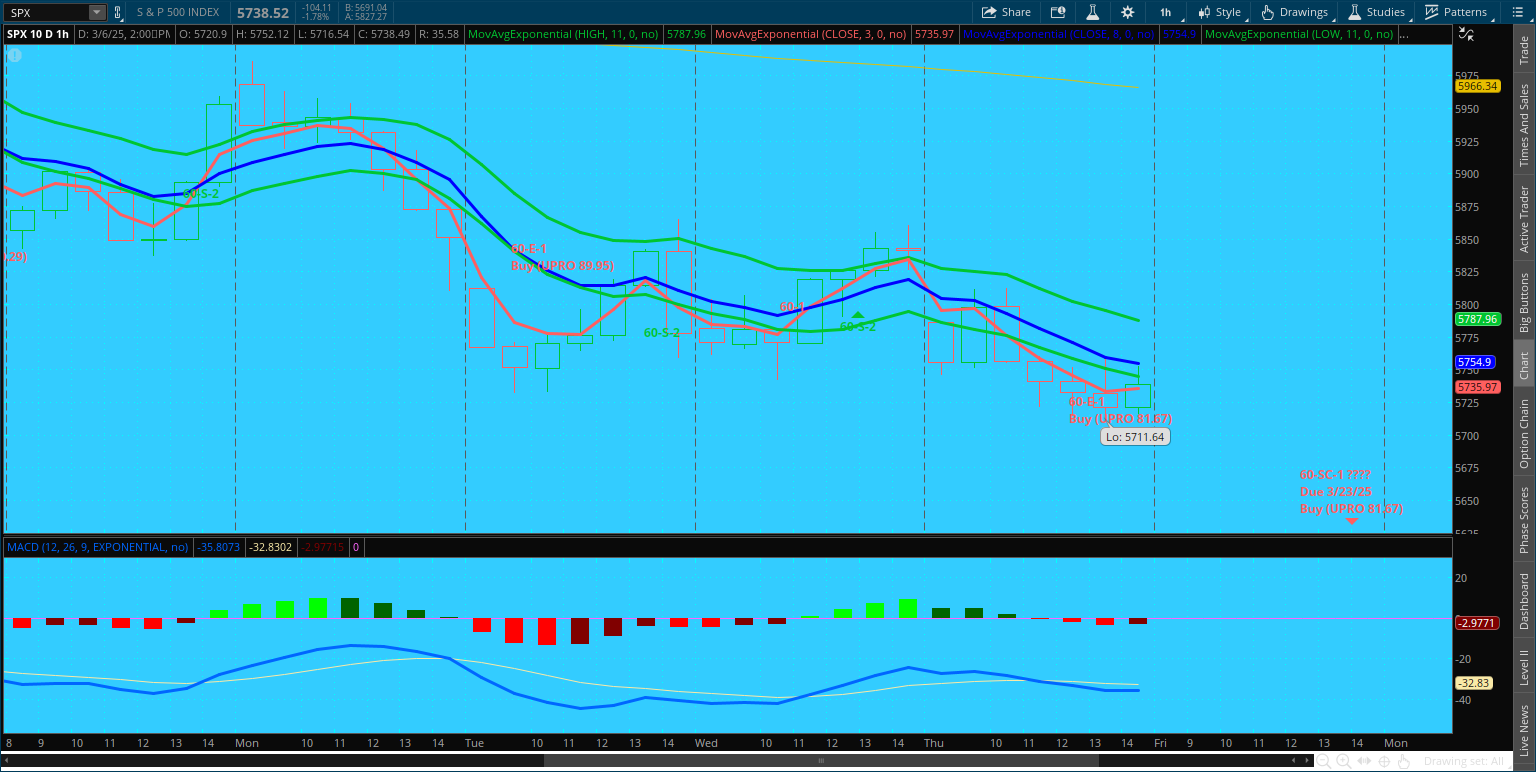Click the SPX symbol input field
This screenshot has width=1536, height=772.
(x=47, y=12)
